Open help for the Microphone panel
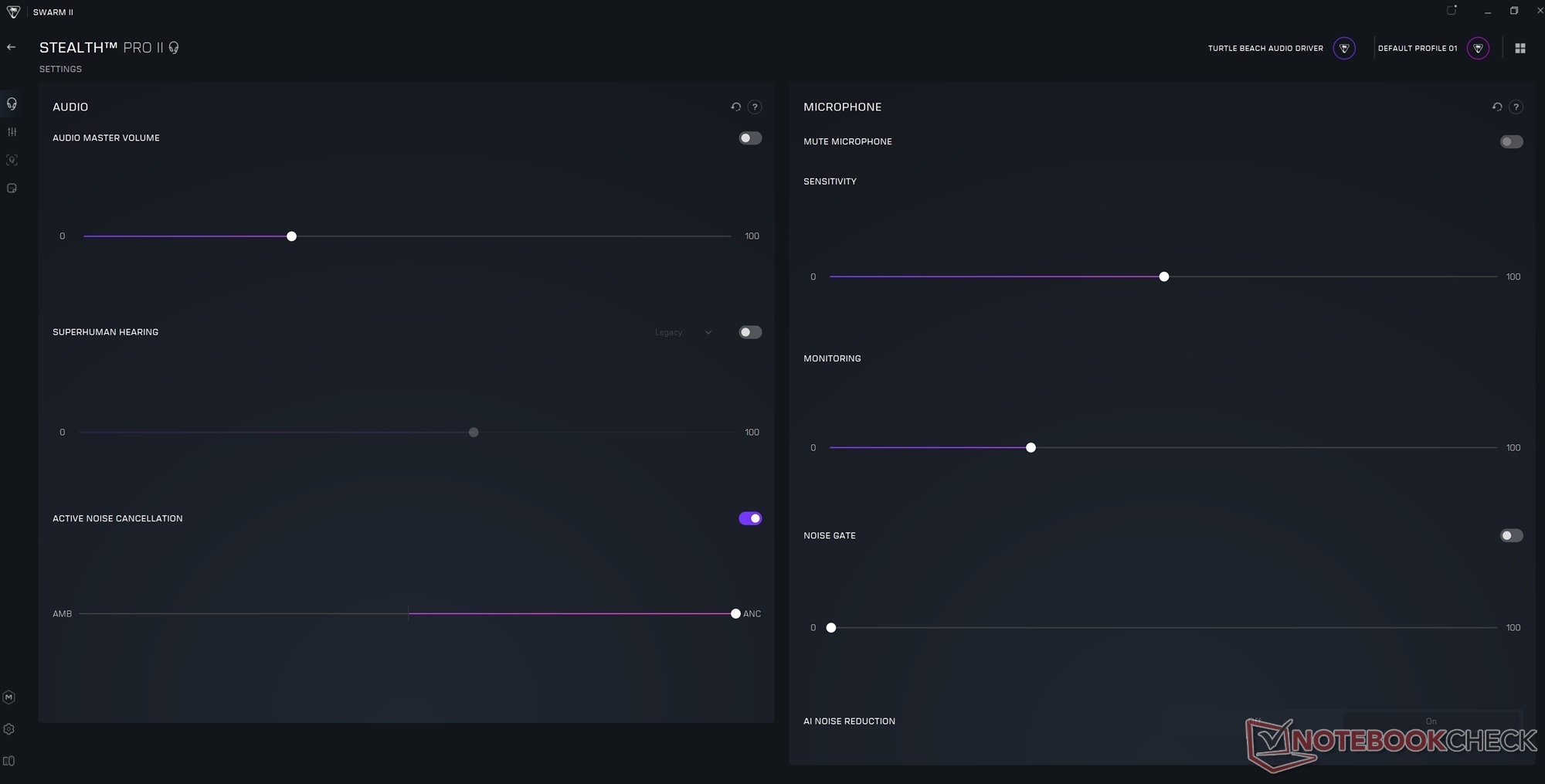This screenshot has width=1545, height=784. pyautogui.click(x=1516, y=107)
